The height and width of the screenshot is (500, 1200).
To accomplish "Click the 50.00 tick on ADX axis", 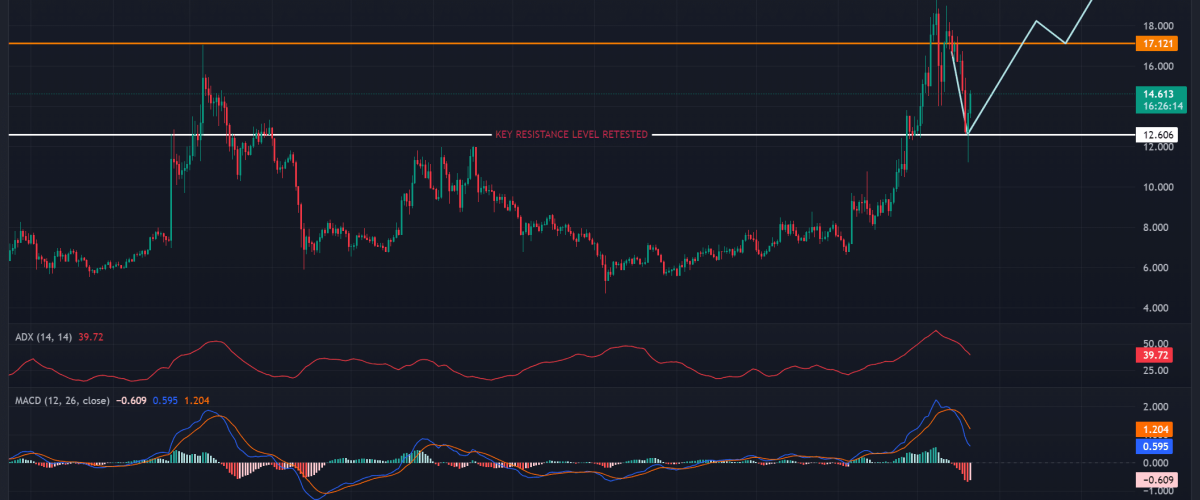I will point(1157,342).
